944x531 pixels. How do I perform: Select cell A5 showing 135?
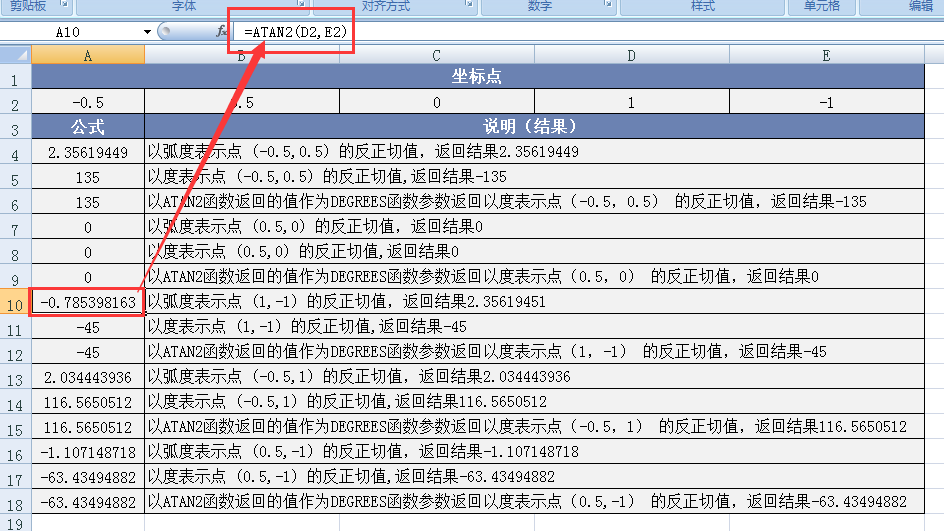tap(88, 177)
